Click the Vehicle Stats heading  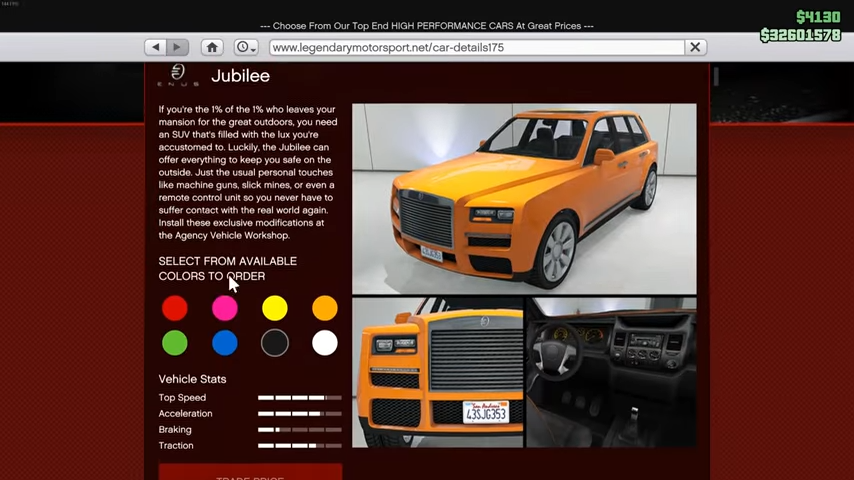click(192, 379)
